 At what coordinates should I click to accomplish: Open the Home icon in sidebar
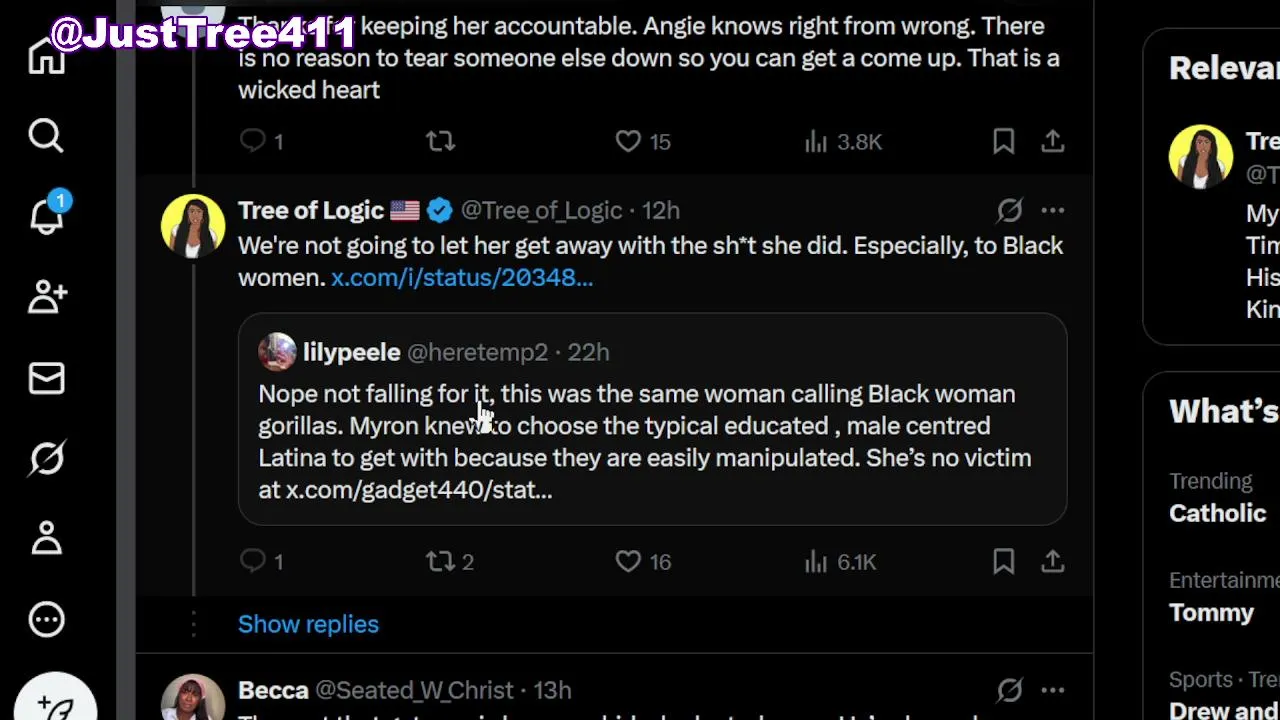tap(46, 56)
